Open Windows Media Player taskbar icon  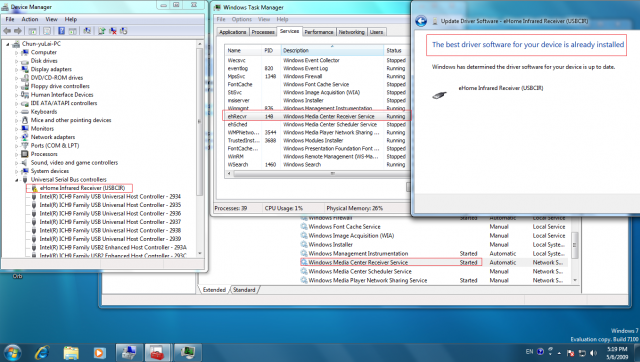pos(100,353)
